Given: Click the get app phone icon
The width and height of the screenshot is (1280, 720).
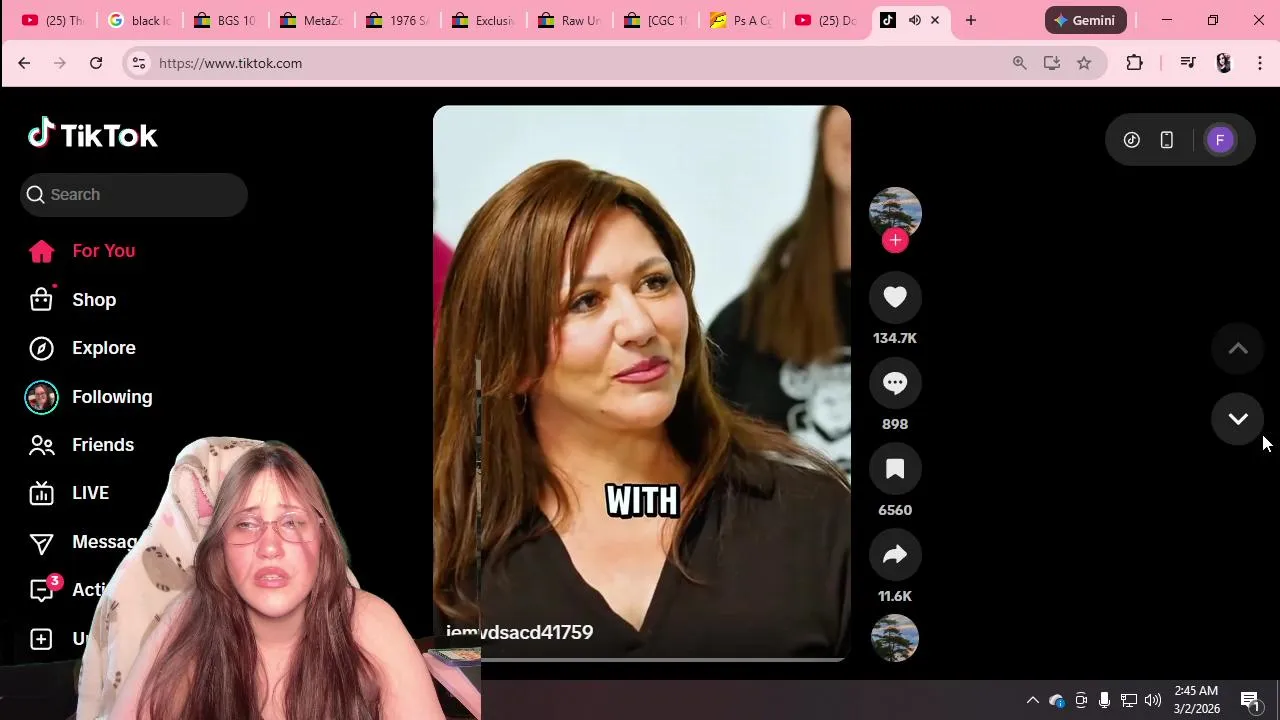Looking at the screenshot, I should coord(1166,140).
